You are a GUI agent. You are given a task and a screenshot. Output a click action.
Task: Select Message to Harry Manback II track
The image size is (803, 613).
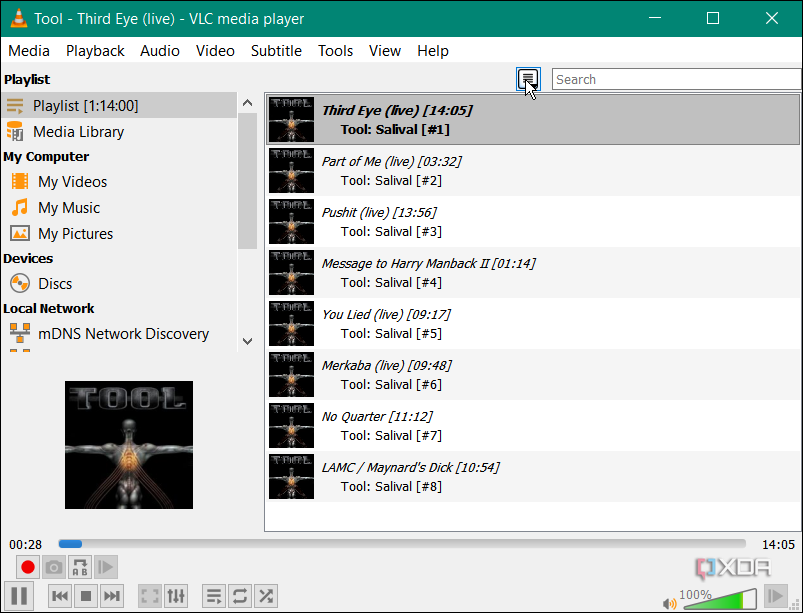(533, 273)
